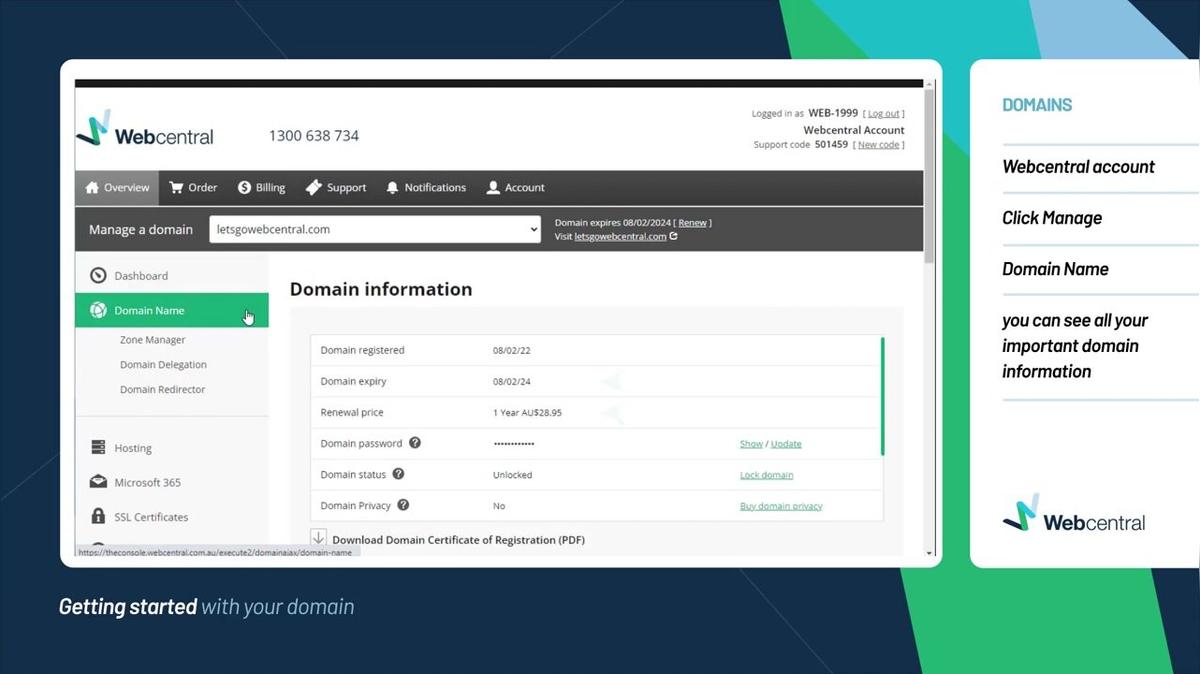Click the Webcentral logo in header
Screen dimensions: 1200x674
pyautogui.click(x=145, y=131)
